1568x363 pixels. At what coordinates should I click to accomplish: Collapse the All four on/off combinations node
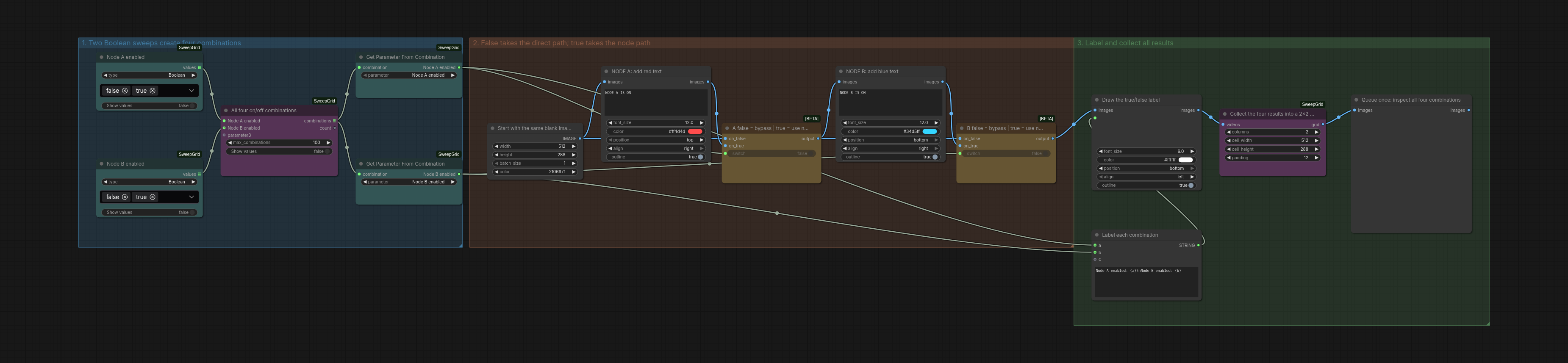tap(226, 111)
